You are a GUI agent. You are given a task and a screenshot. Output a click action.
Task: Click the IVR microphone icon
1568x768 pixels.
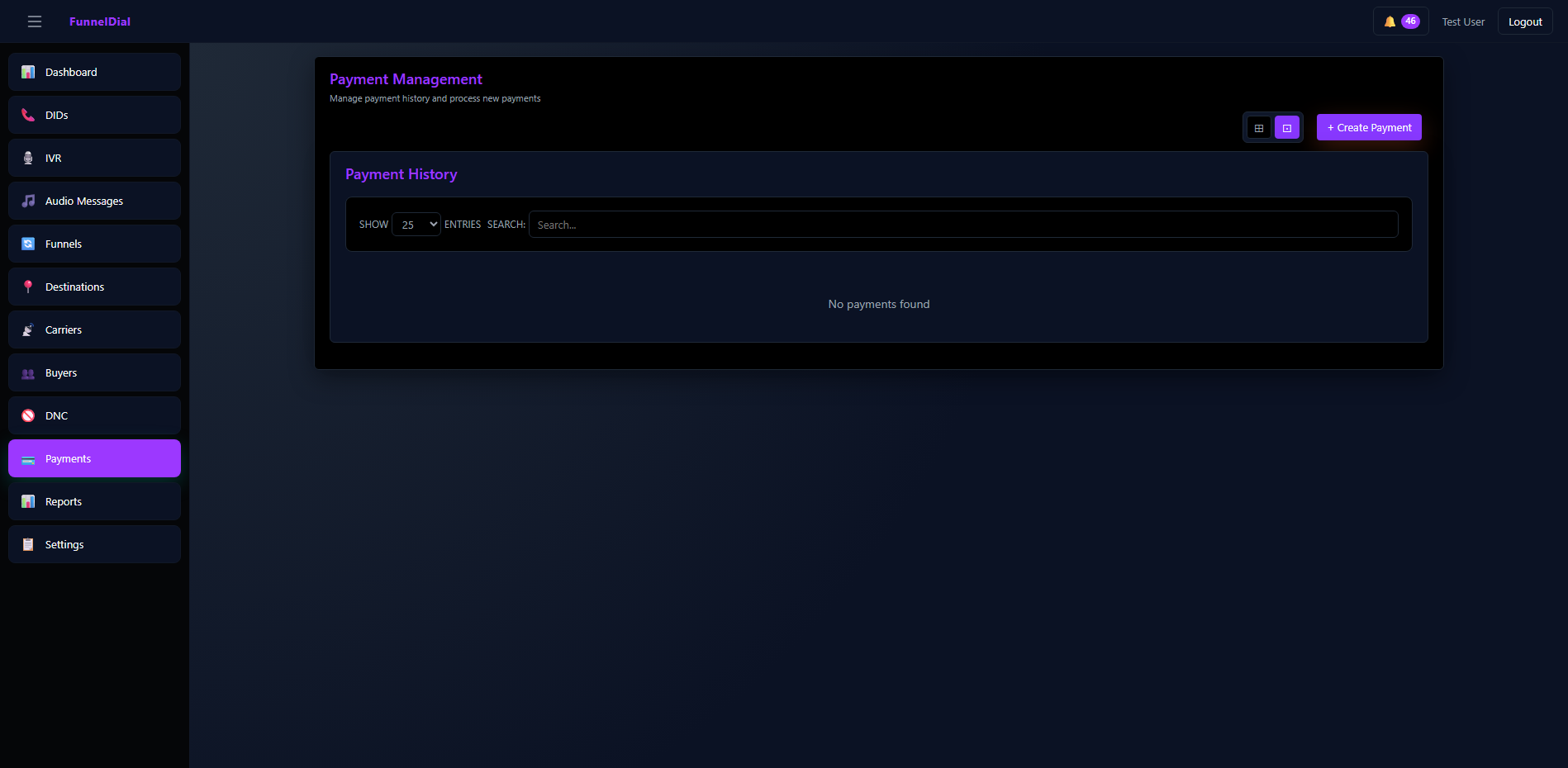pyautogui.click(x=28, y=158)
